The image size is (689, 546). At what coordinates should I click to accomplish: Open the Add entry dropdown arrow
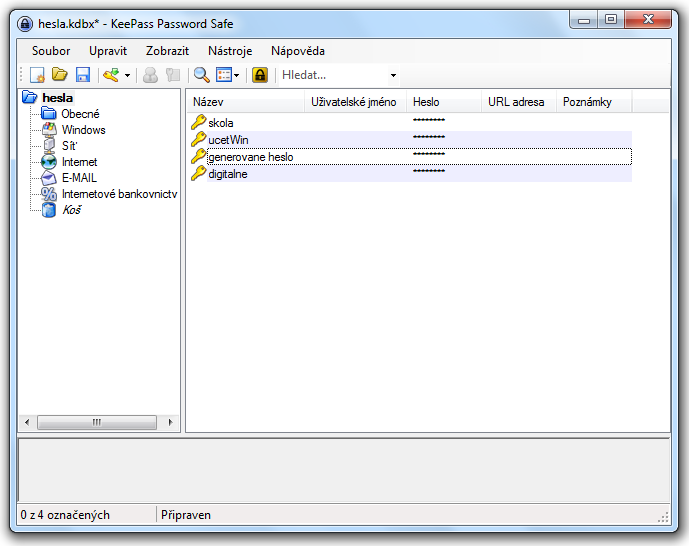click(127, 76)
